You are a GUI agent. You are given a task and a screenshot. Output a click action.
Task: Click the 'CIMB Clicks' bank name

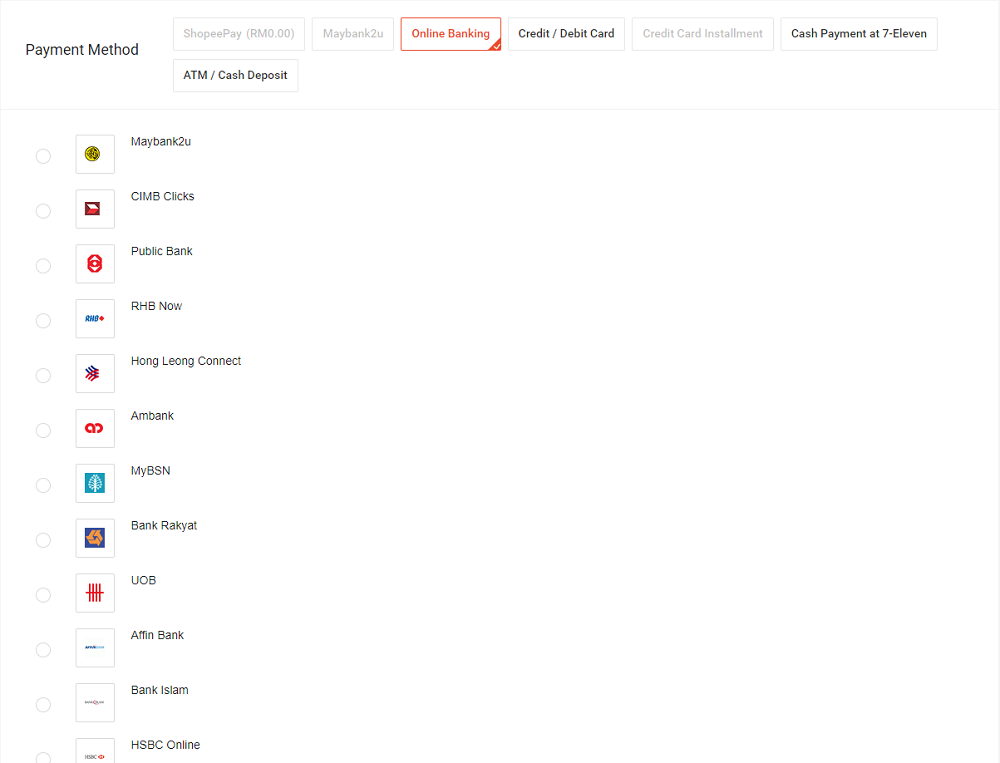(163, 196)
